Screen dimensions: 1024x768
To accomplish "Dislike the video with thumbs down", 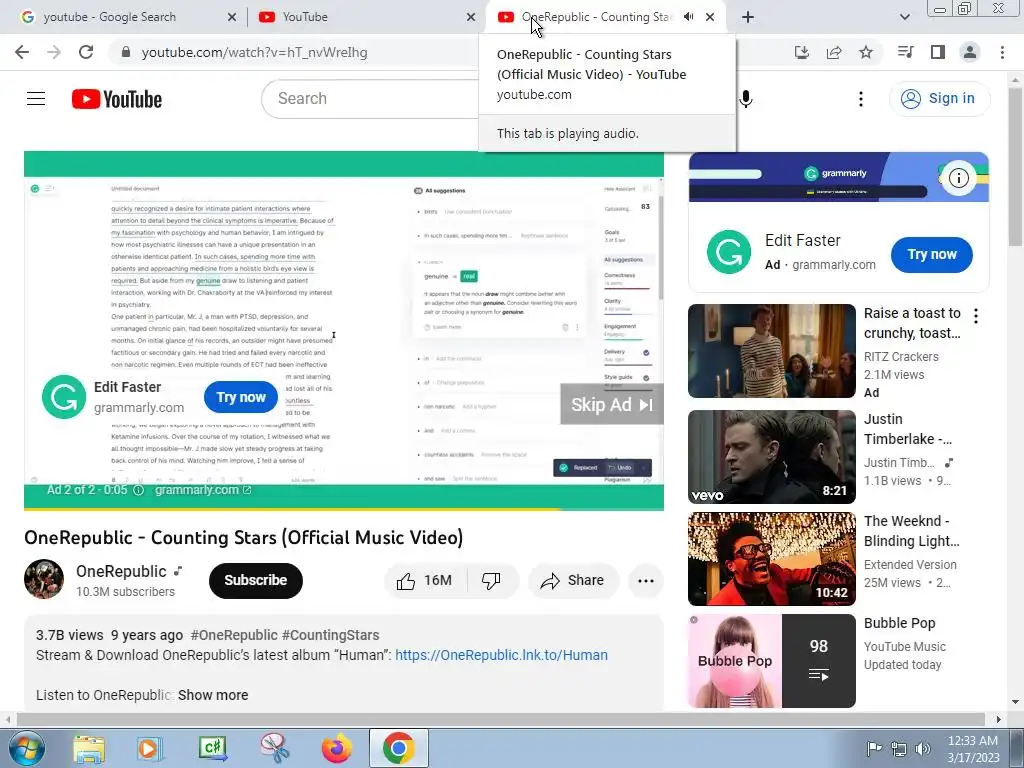I will coord(491,581).
